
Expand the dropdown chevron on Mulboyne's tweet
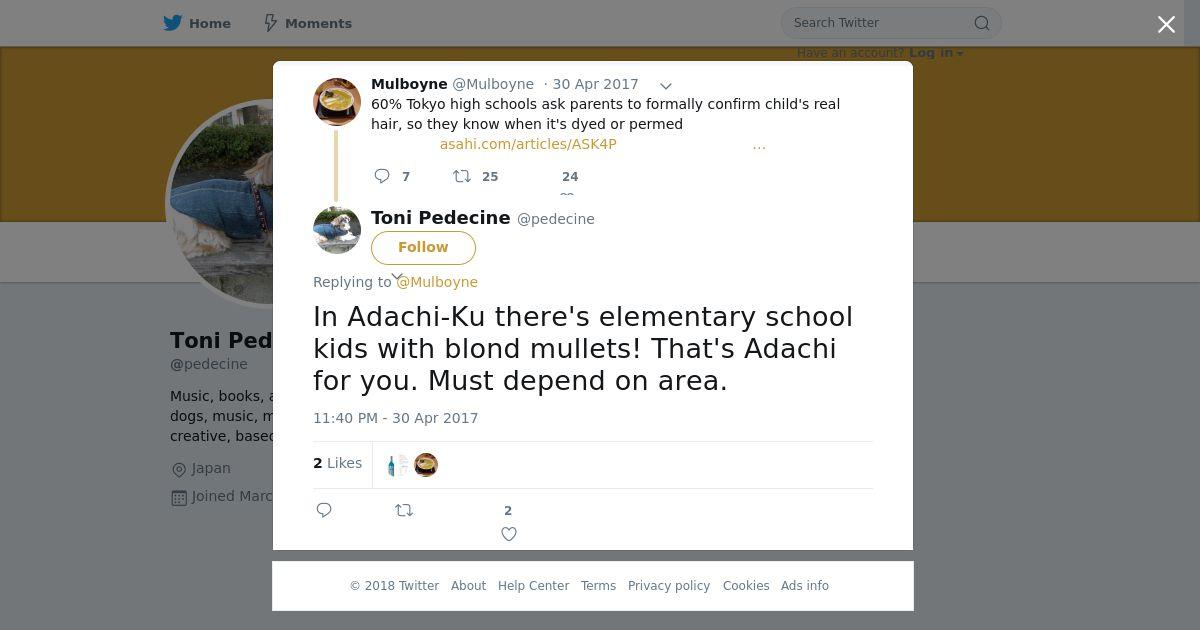point(666,86)
